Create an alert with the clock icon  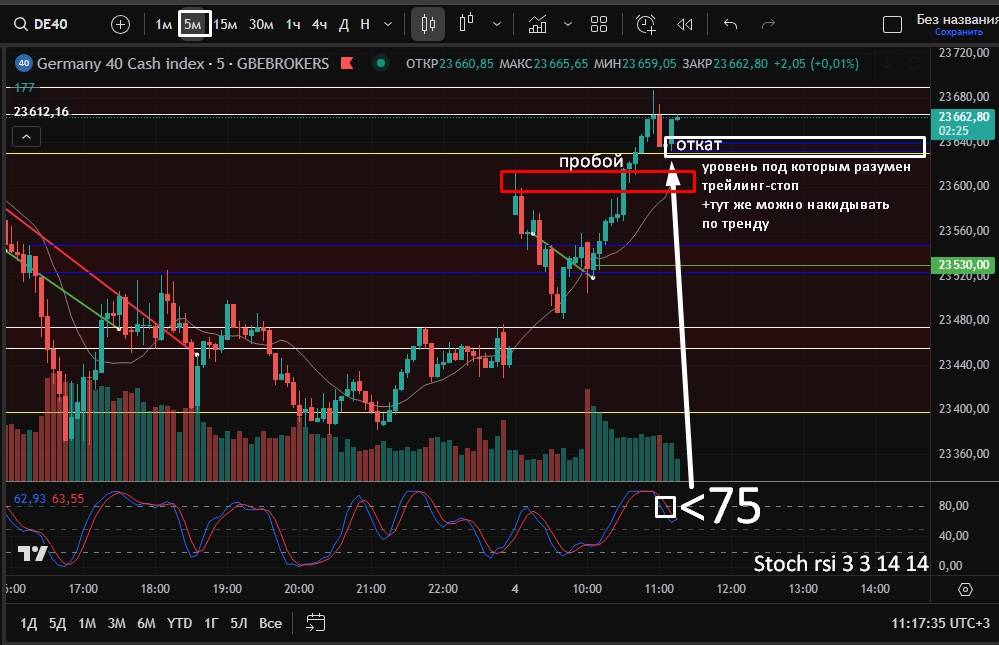pos(646,24)
